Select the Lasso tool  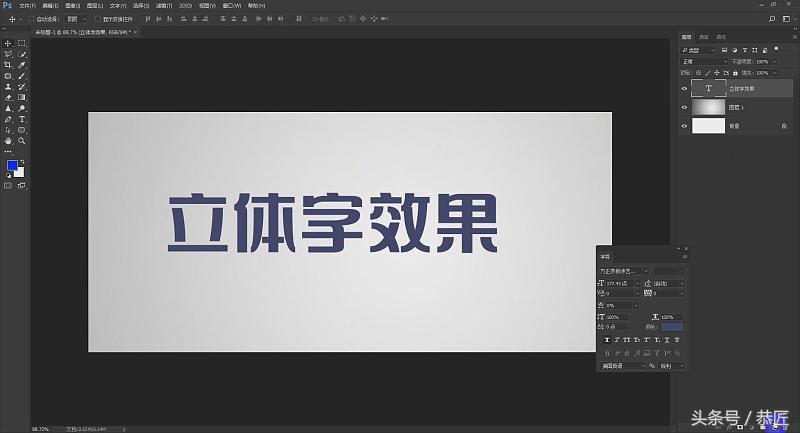8,54
